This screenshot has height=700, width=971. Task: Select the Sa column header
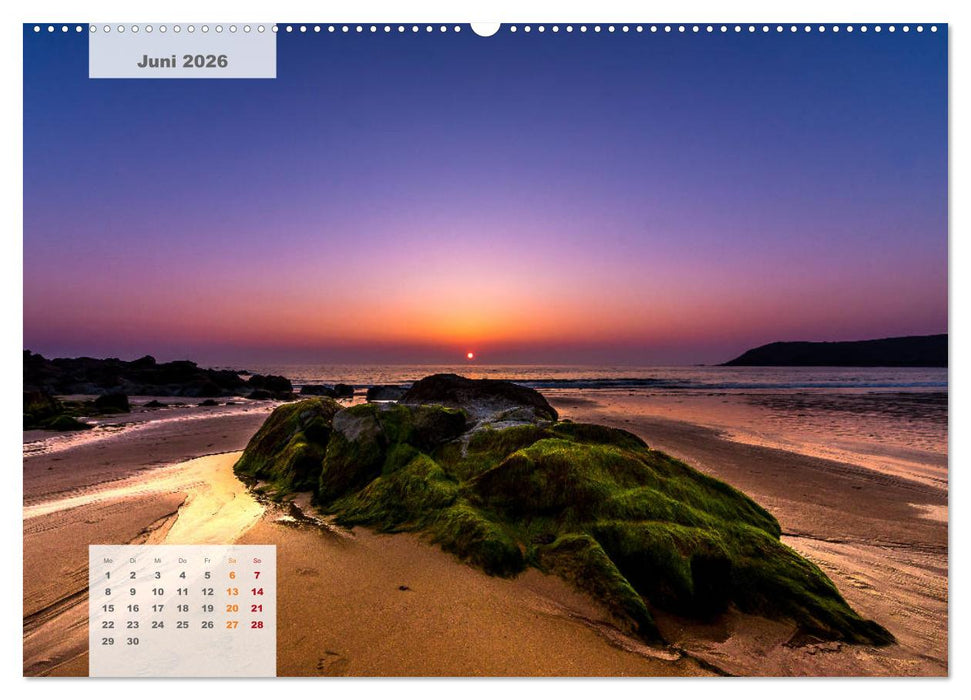[232, 559]
